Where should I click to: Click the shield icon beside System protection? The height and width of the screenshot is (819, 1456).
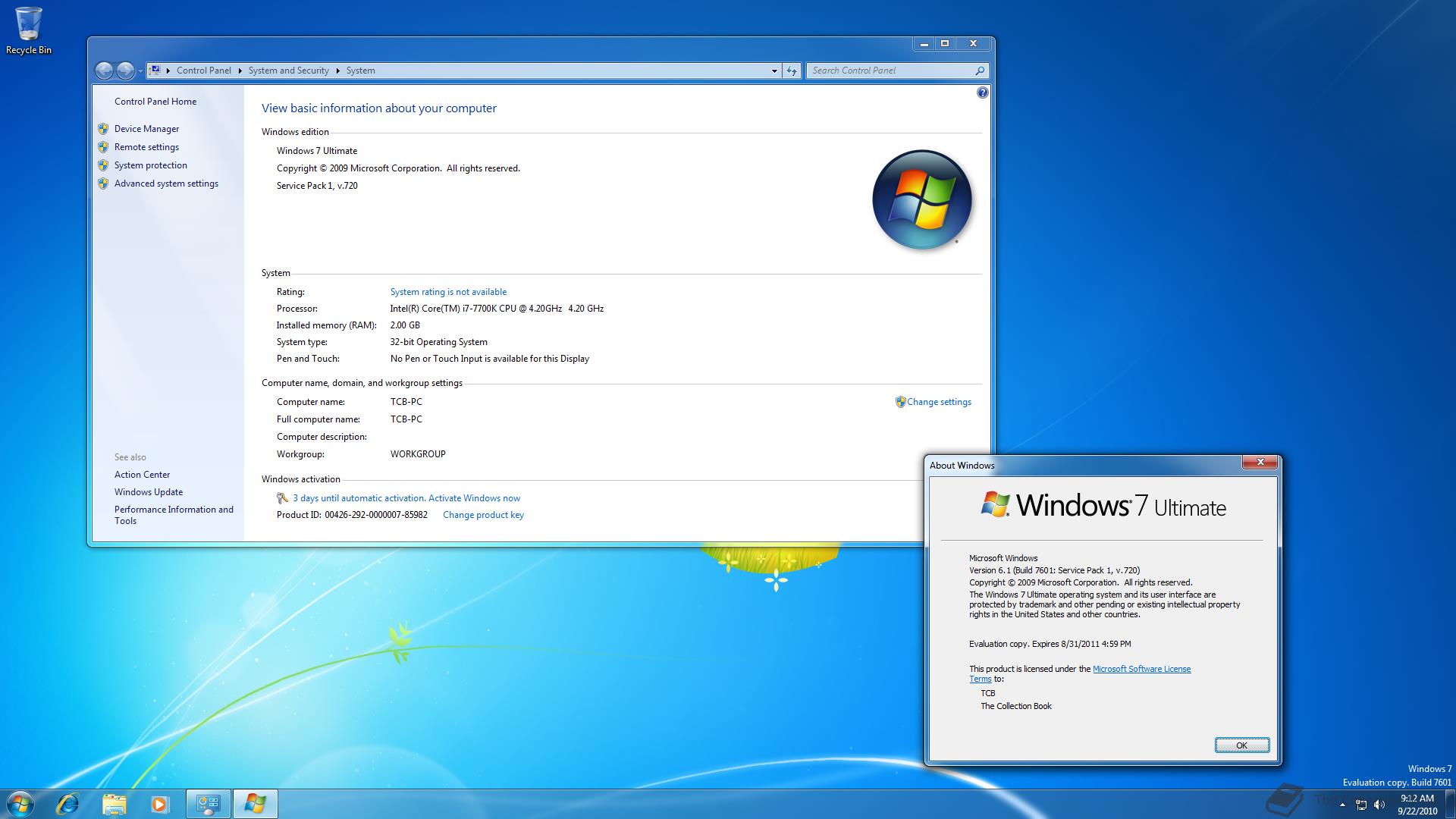[103, 165]
